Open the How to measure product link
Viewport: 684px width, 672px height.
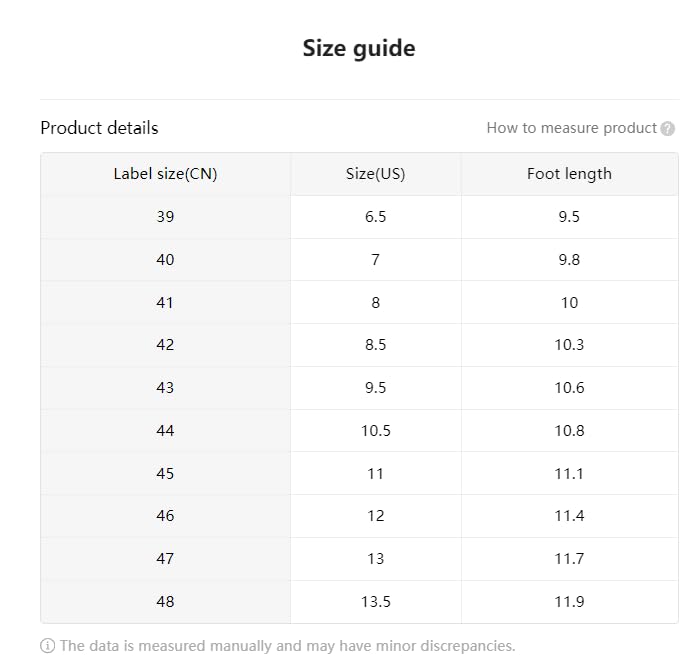coord(571,128)
